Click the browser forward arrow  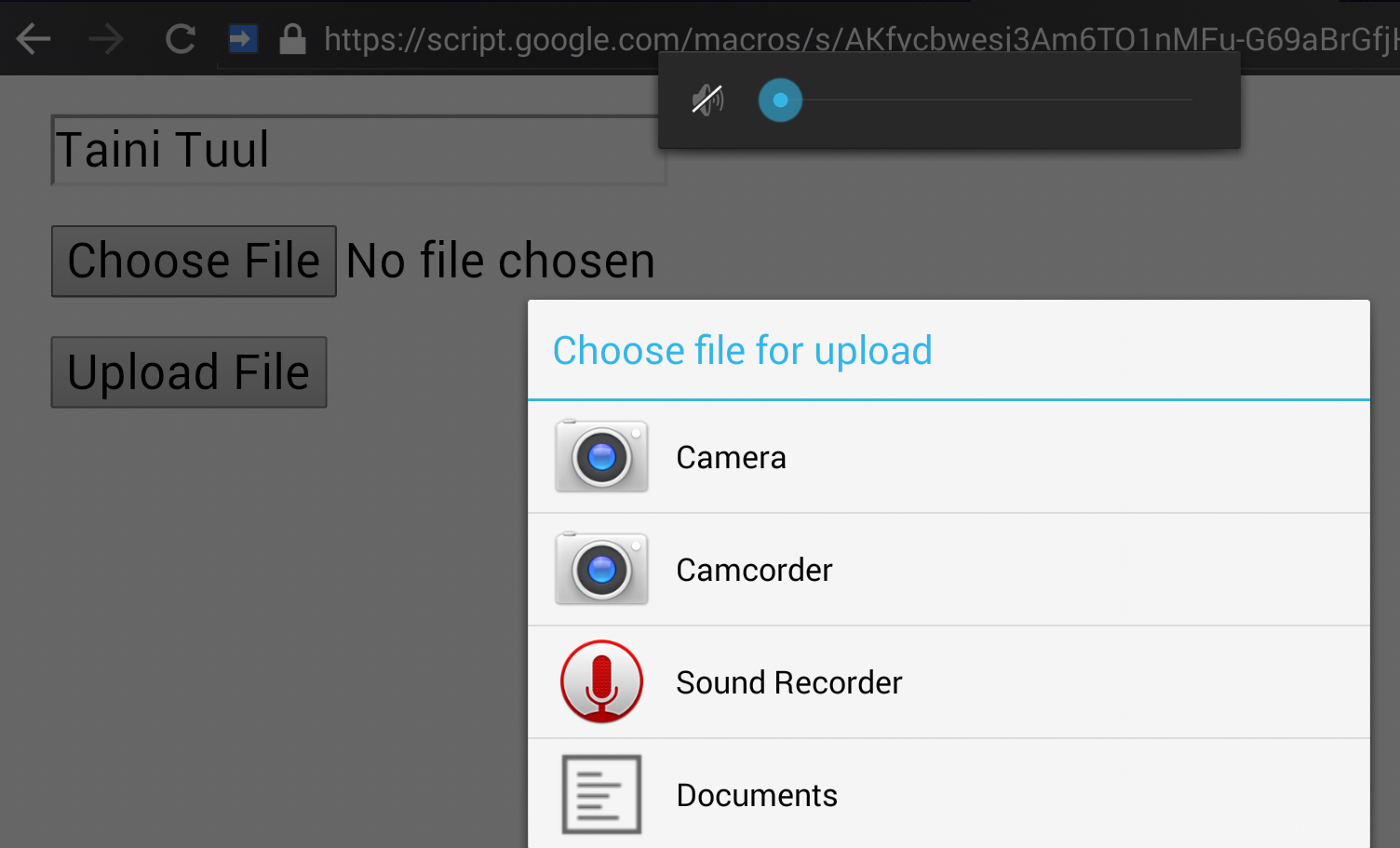(106, 39)
